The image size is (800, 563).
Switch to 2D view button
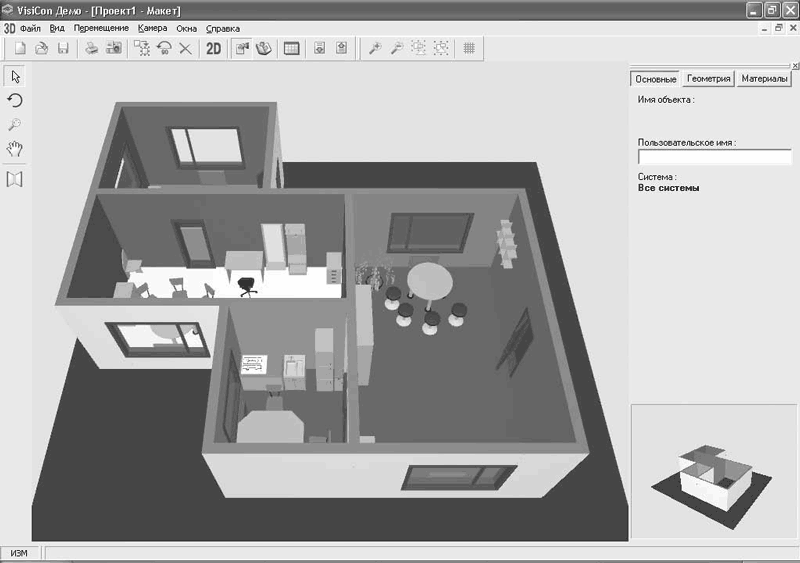coord(213,48)
